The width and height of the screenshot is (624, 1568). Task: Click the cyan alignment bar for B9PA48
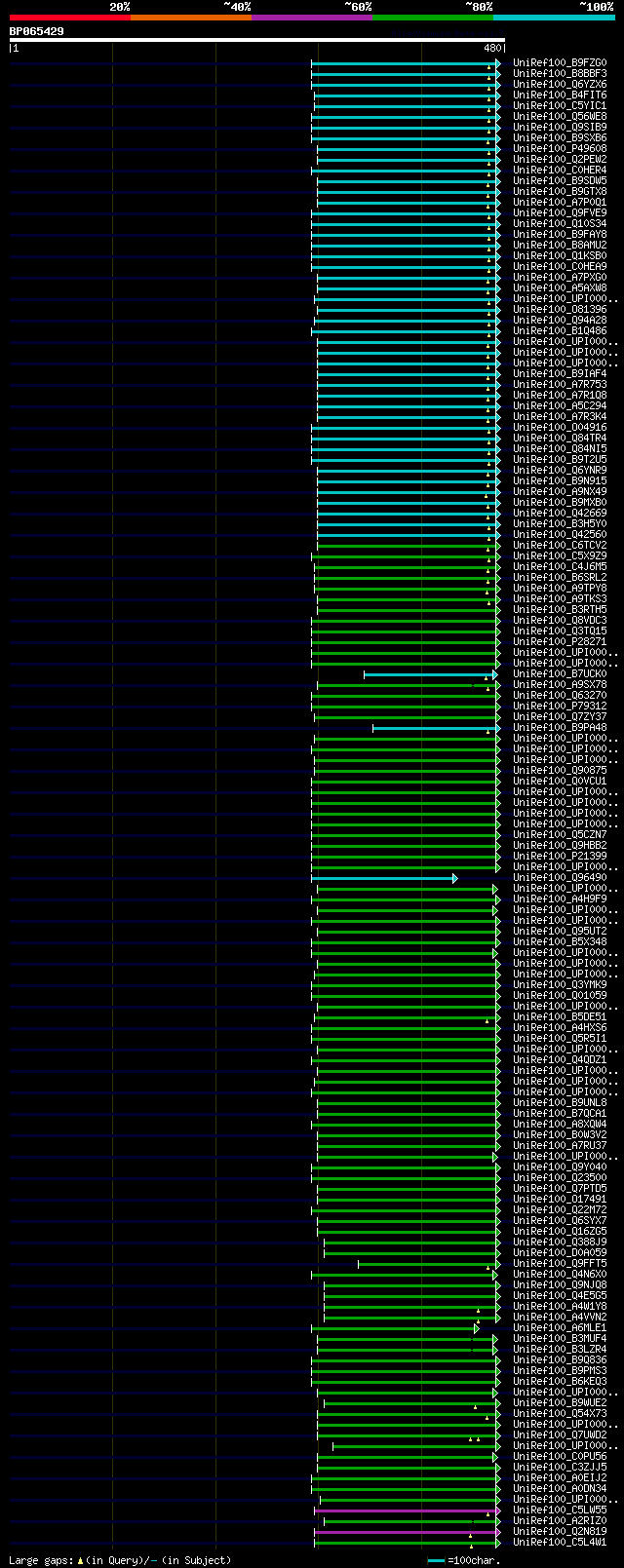(436, 728)
